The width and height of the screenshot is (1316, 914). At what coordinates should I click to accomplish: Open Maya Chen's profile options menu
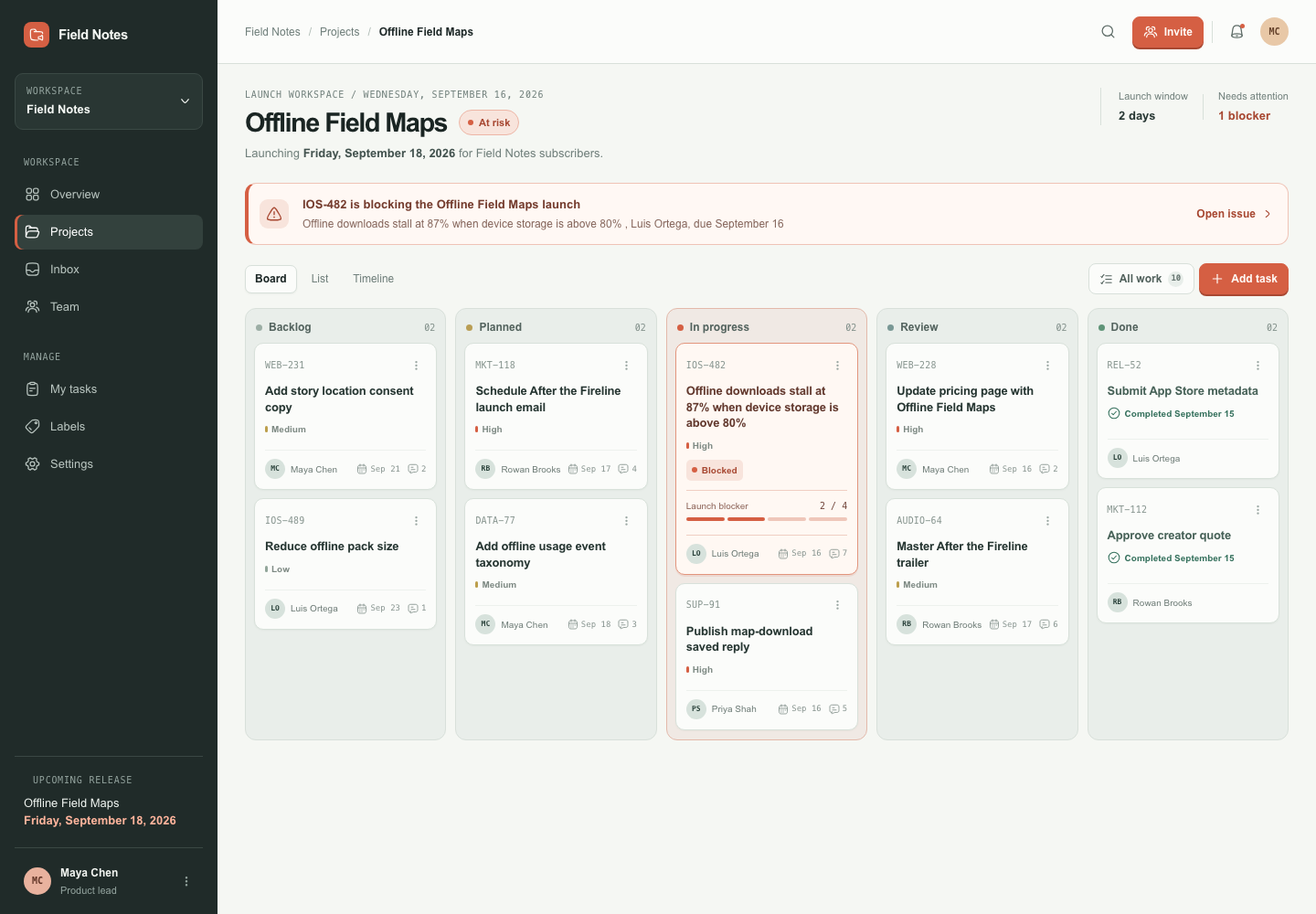click(186, 881)
